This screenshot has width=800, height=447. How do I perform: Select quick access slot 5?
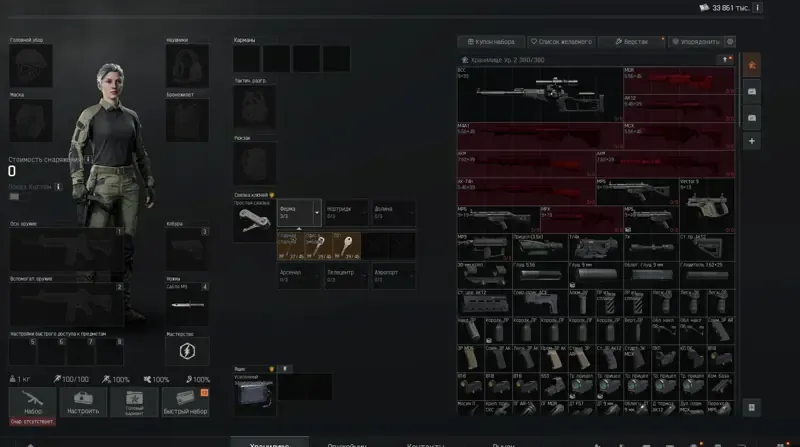coord(23,351)
